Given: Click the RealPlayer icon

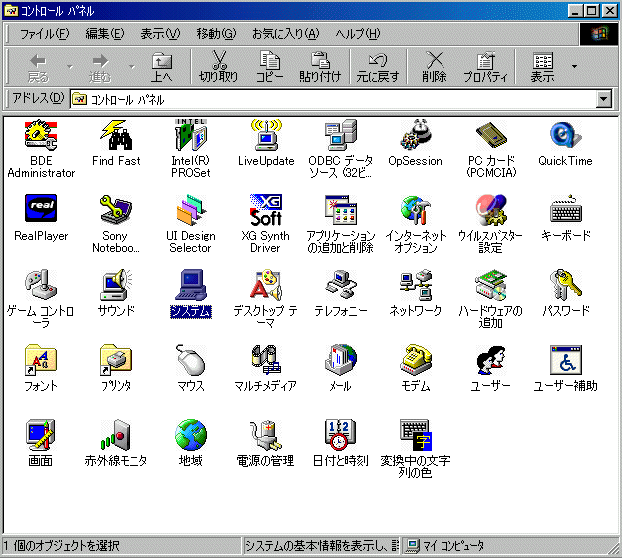Looking at the screenshot, I should 41,210.
